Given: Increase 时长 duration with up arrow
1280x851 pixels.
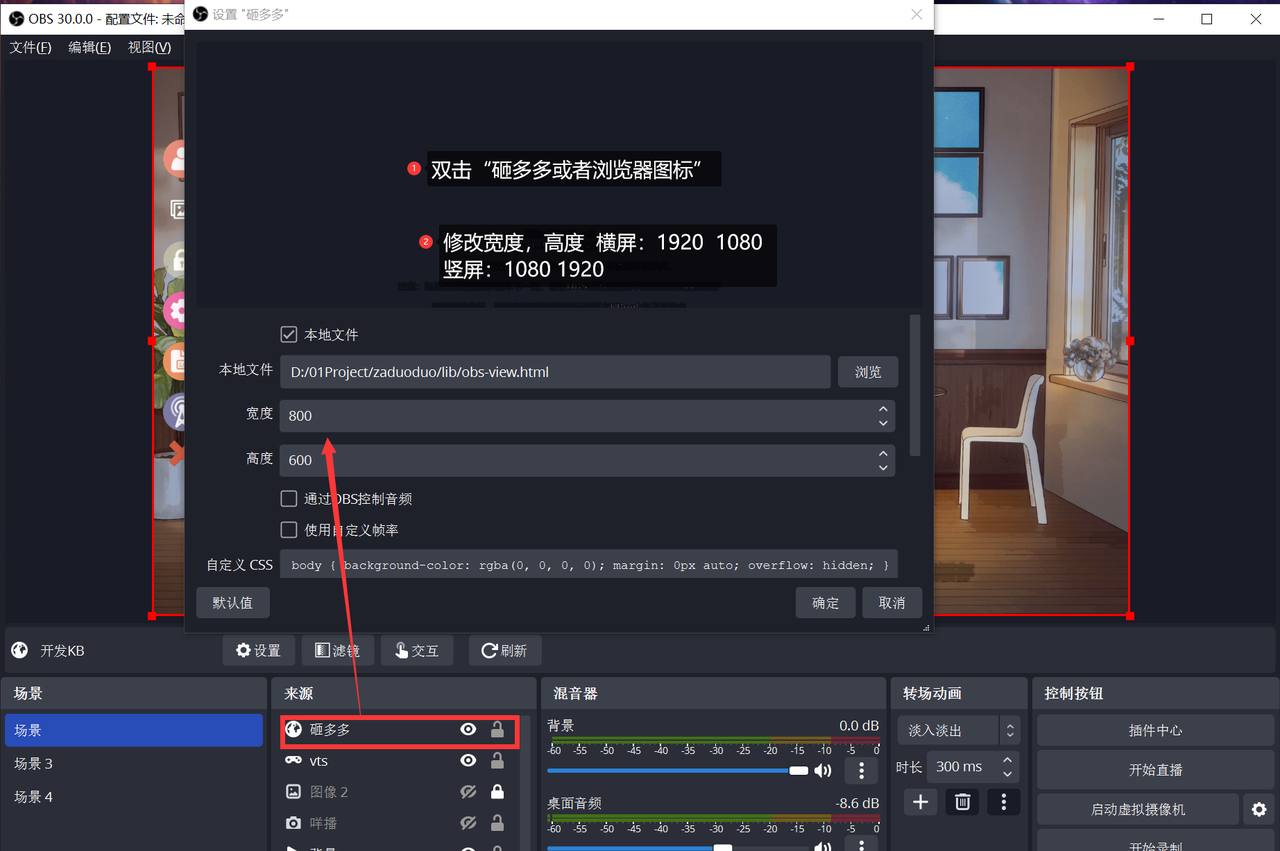Looking at the screenshot, I should coord(1007,760).
